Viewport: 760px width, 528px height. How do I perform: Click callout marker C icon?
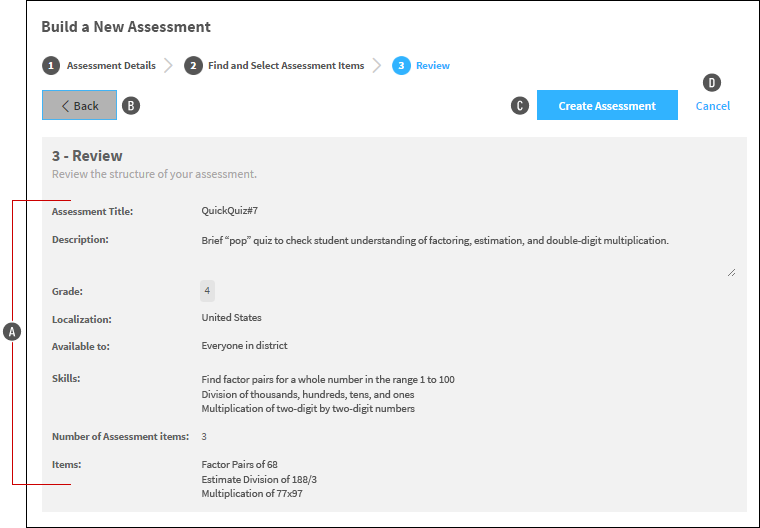tap(520, 106)
